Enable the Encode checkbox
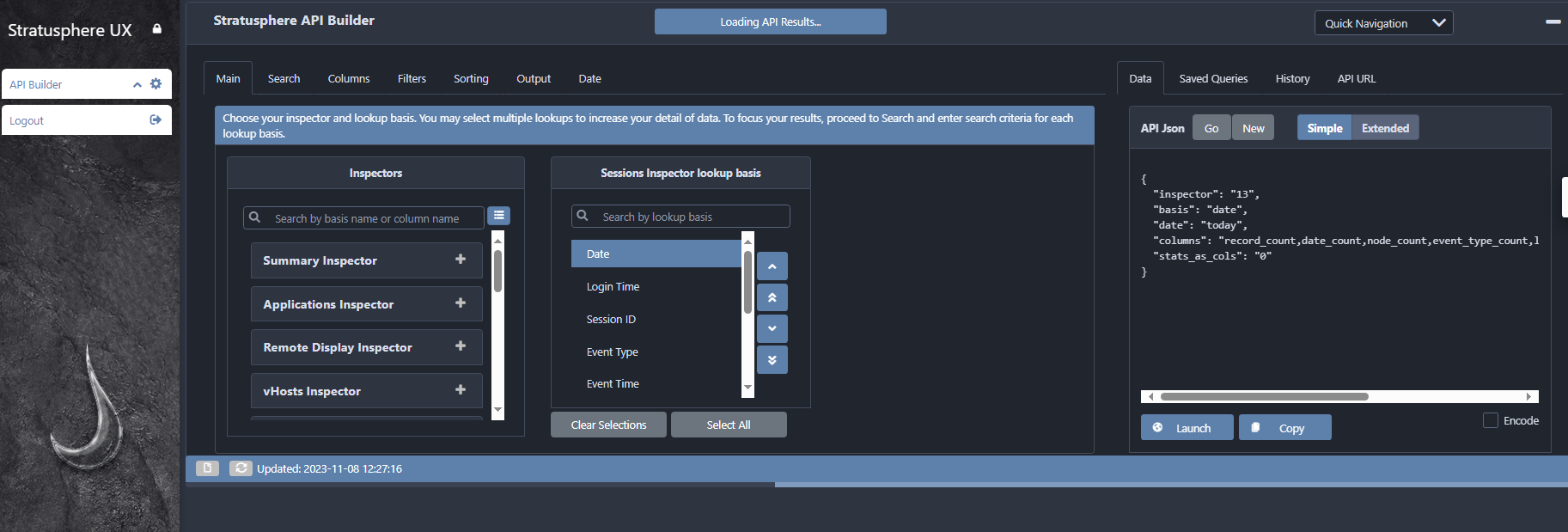Screen dimensions: 1568x532 1491,420
